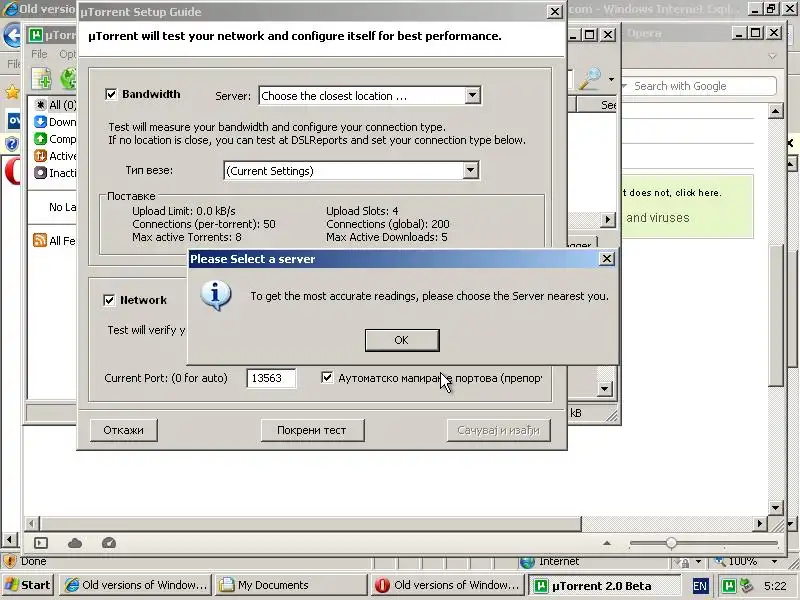Screen dimensions: 800x600
Task: Select the Active category icon in sidebar
Action: [x=40, y=156]
